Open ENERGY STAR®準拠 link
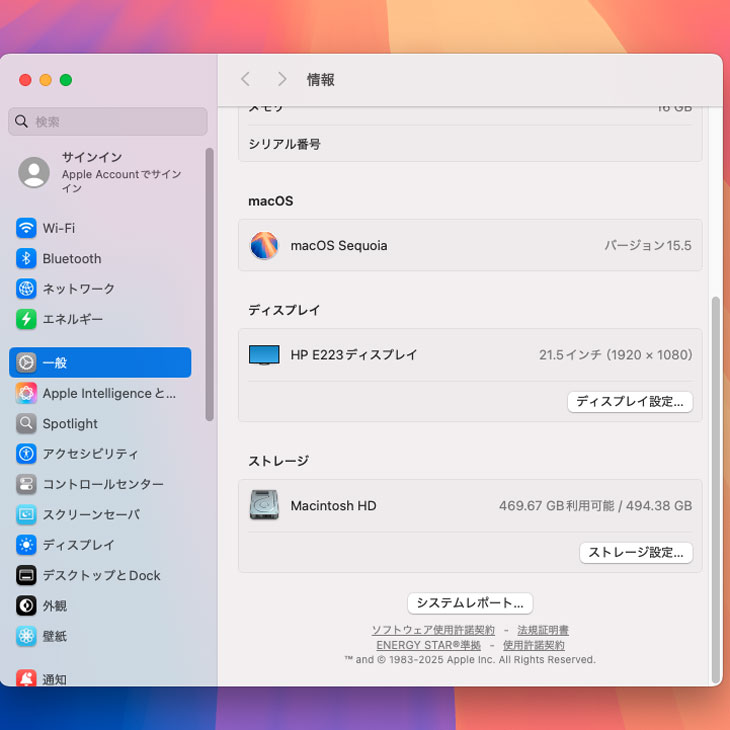This screenshot has width=730, height=730. (x=428, y=645)
